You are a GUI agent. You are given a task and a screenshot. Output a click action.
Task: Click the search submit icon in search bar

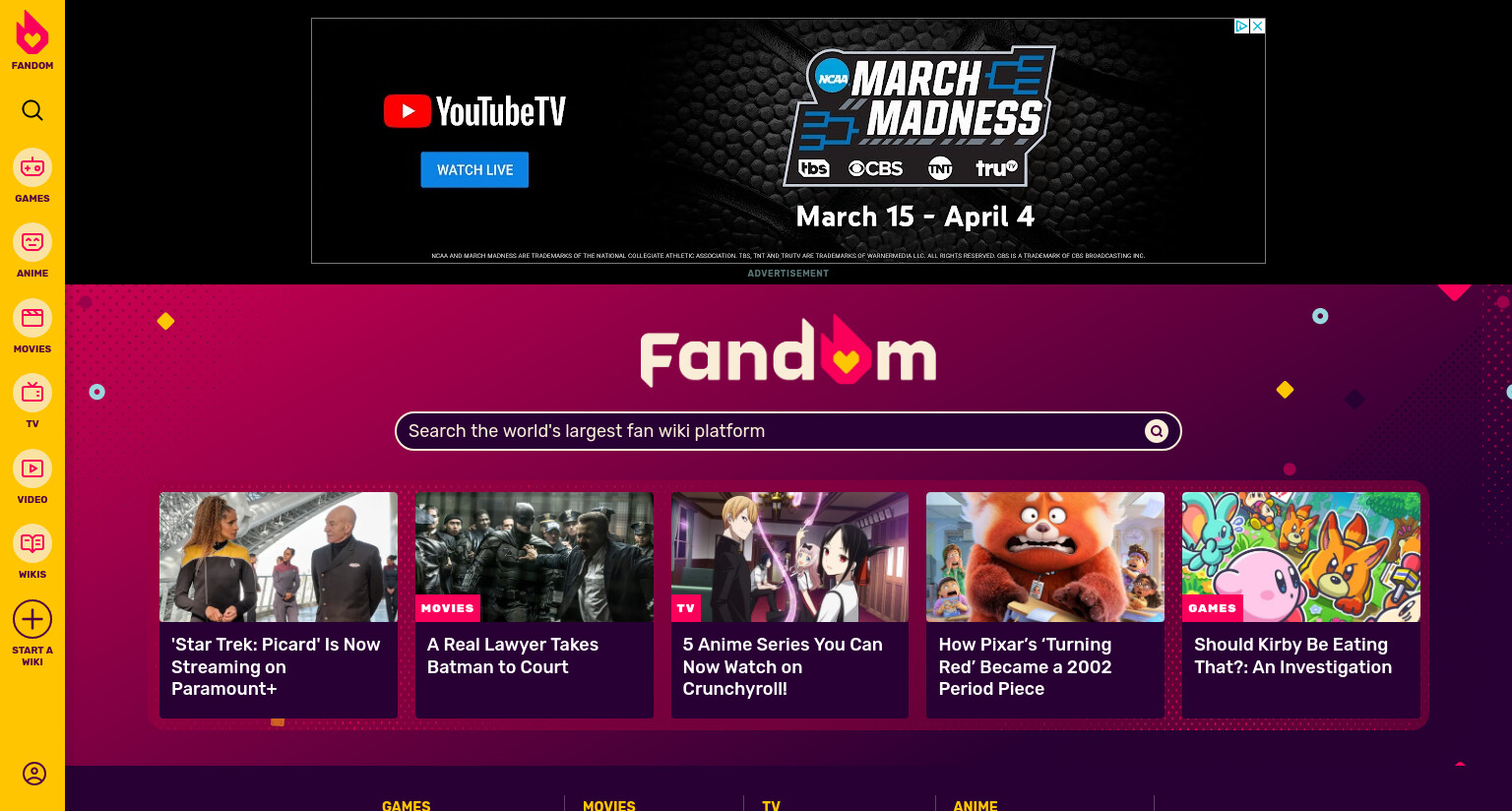pyautogui.click(x=1157, y=431)
